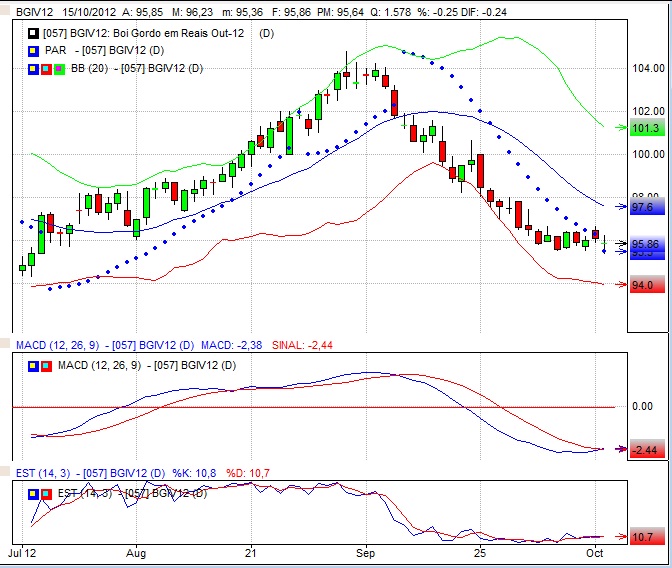Viewport: 672px width, 568px height.
Task: Click the red signal icon in MACD legend
Action: (46, 365)
